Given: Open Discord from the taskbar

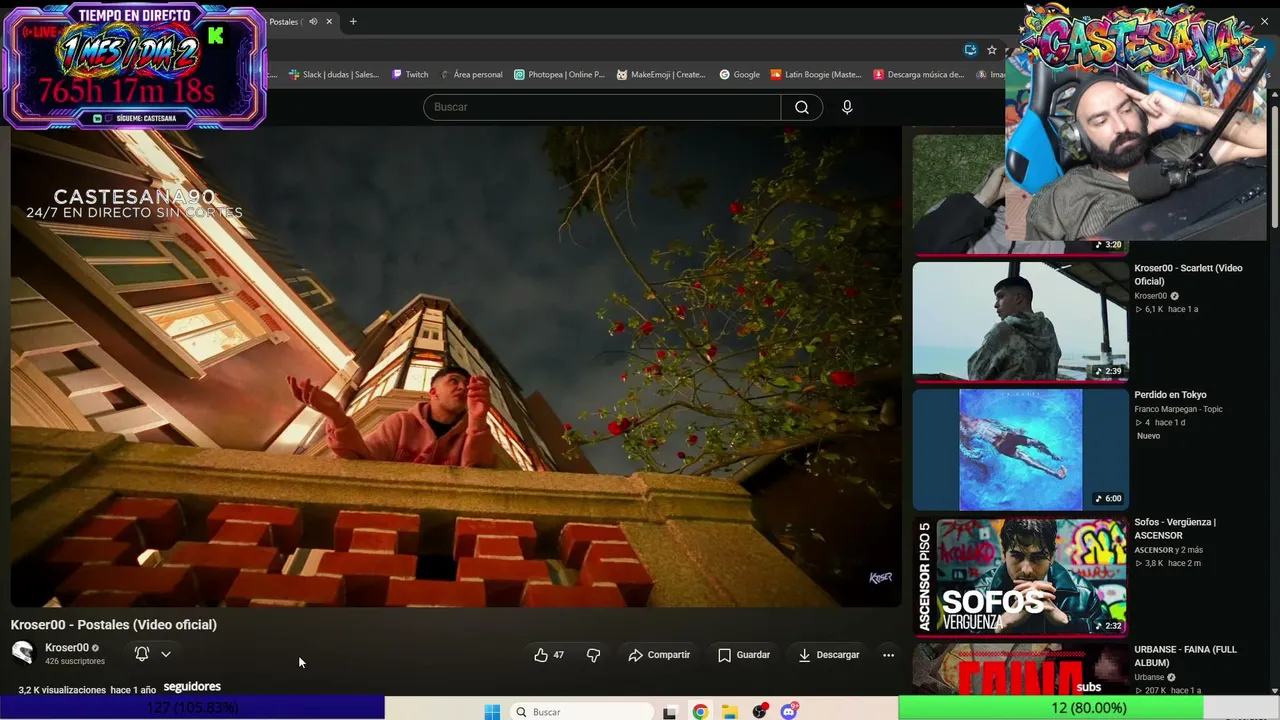Looking at the screenshot, I should 790,712.
